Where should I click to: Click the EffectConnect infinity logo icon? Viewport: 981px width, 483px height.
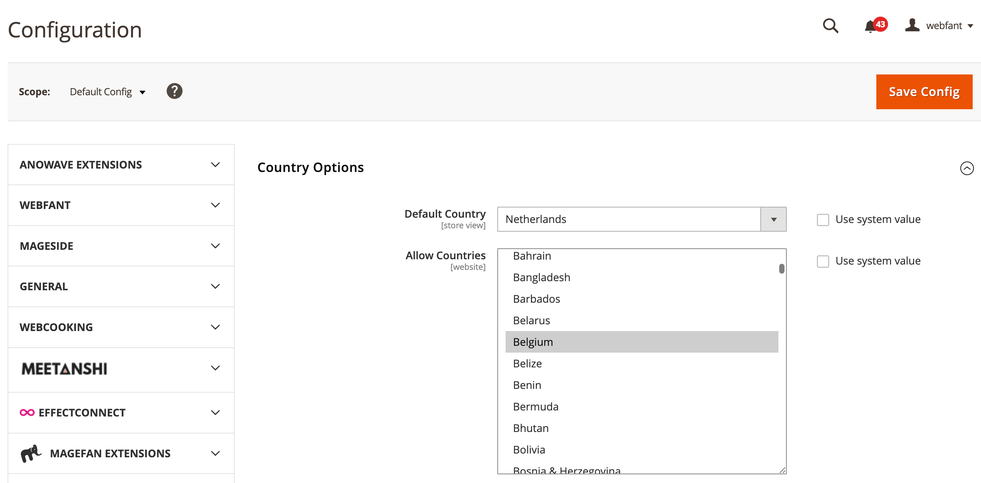pyautogui.click(x=27, y=412)
